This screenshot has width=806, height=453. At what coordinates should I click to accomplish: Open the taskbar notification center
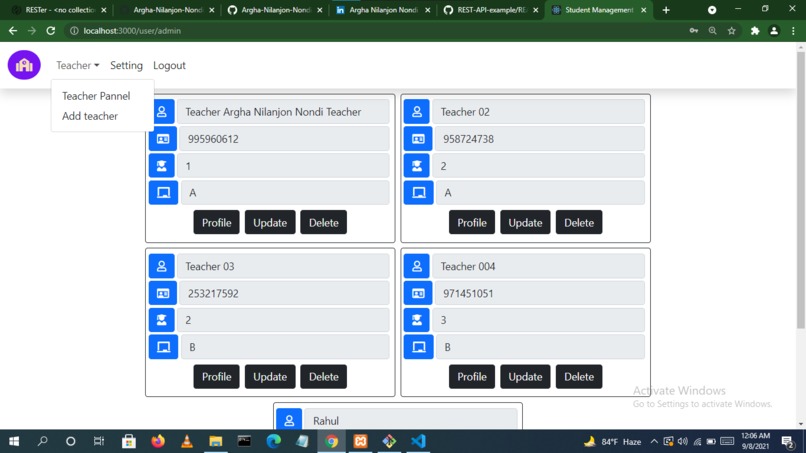tap(787, 441)
